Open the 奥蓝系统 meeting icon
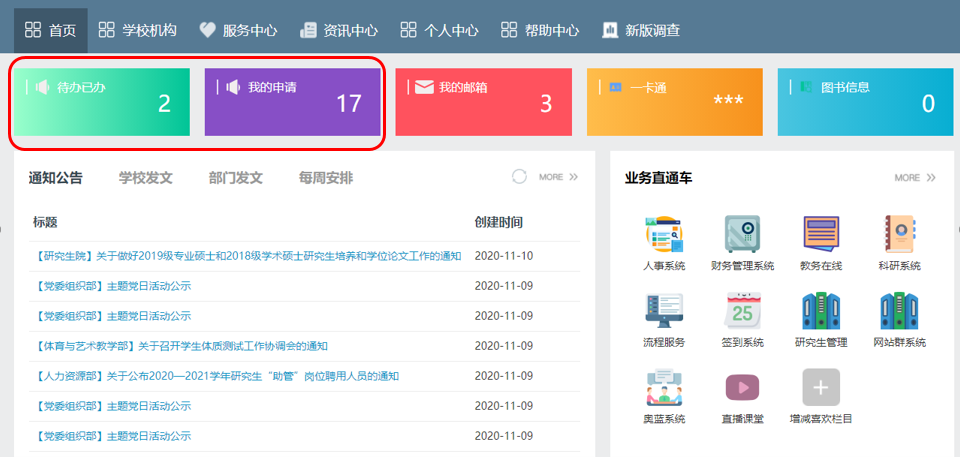 tap(664, 387)
